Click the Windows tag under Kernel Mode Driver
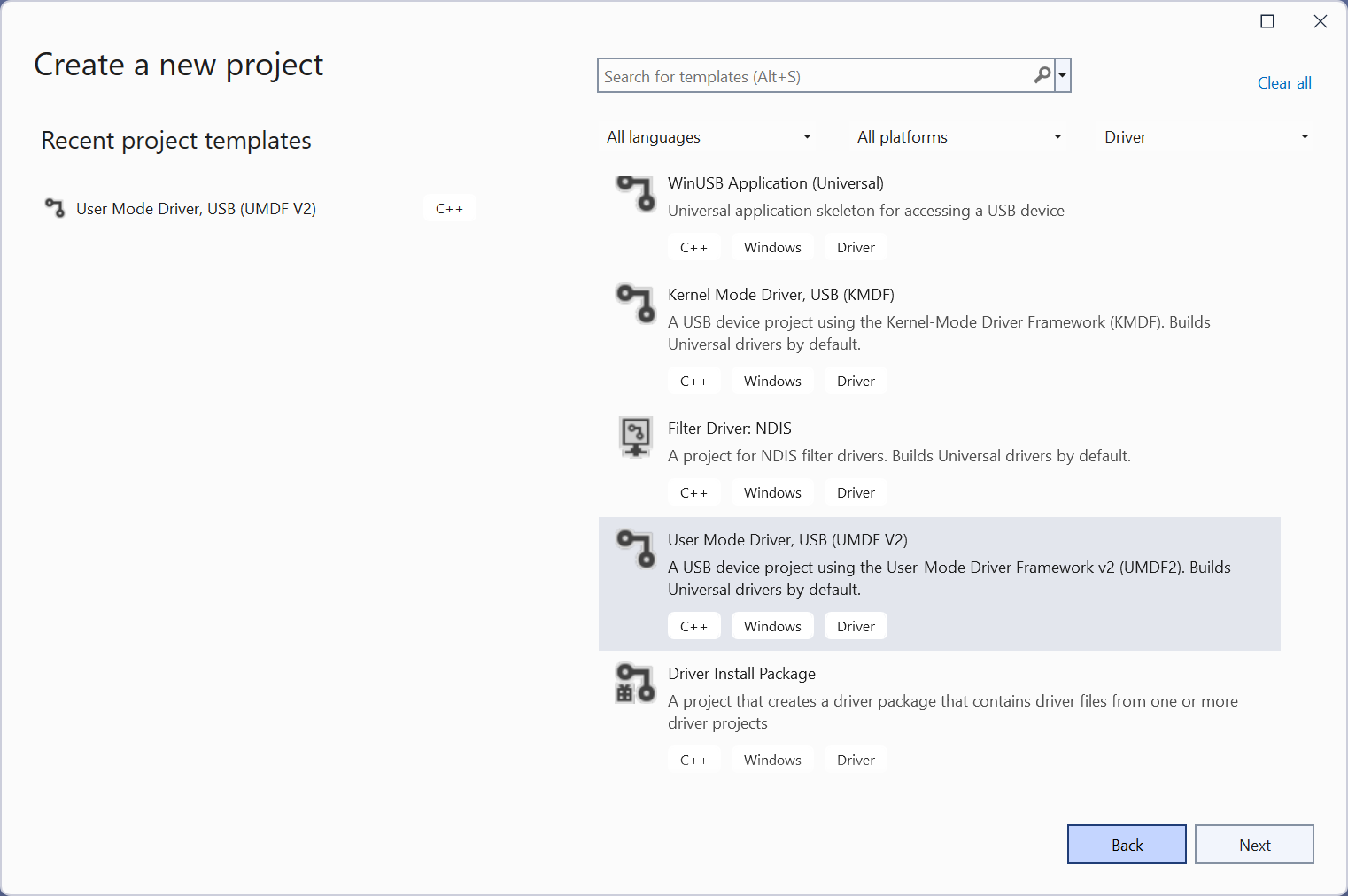 pos(771,380)
